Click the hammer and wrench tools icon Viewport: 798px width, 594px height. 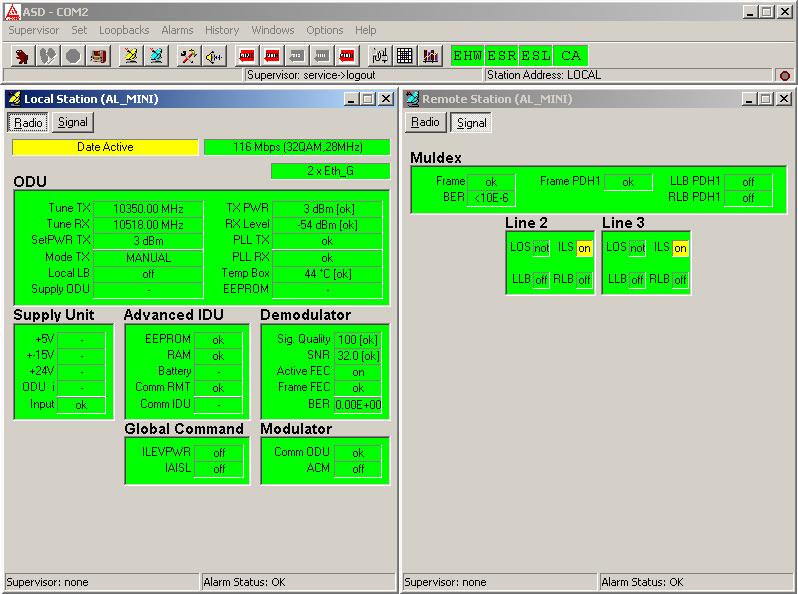click(188, 55)
